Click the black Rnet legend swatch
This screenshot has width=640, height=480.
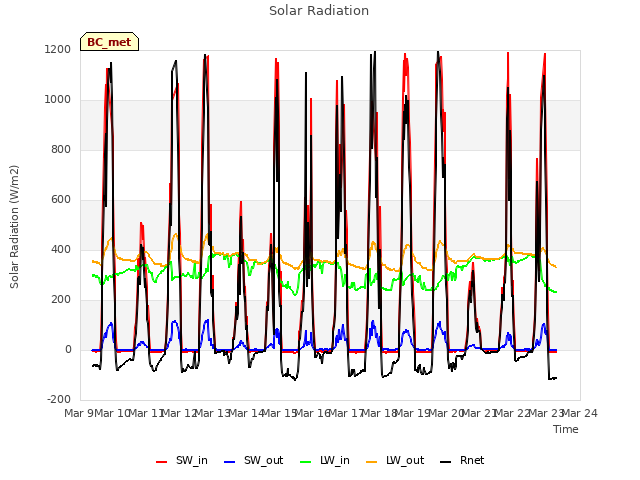[446, 462]
